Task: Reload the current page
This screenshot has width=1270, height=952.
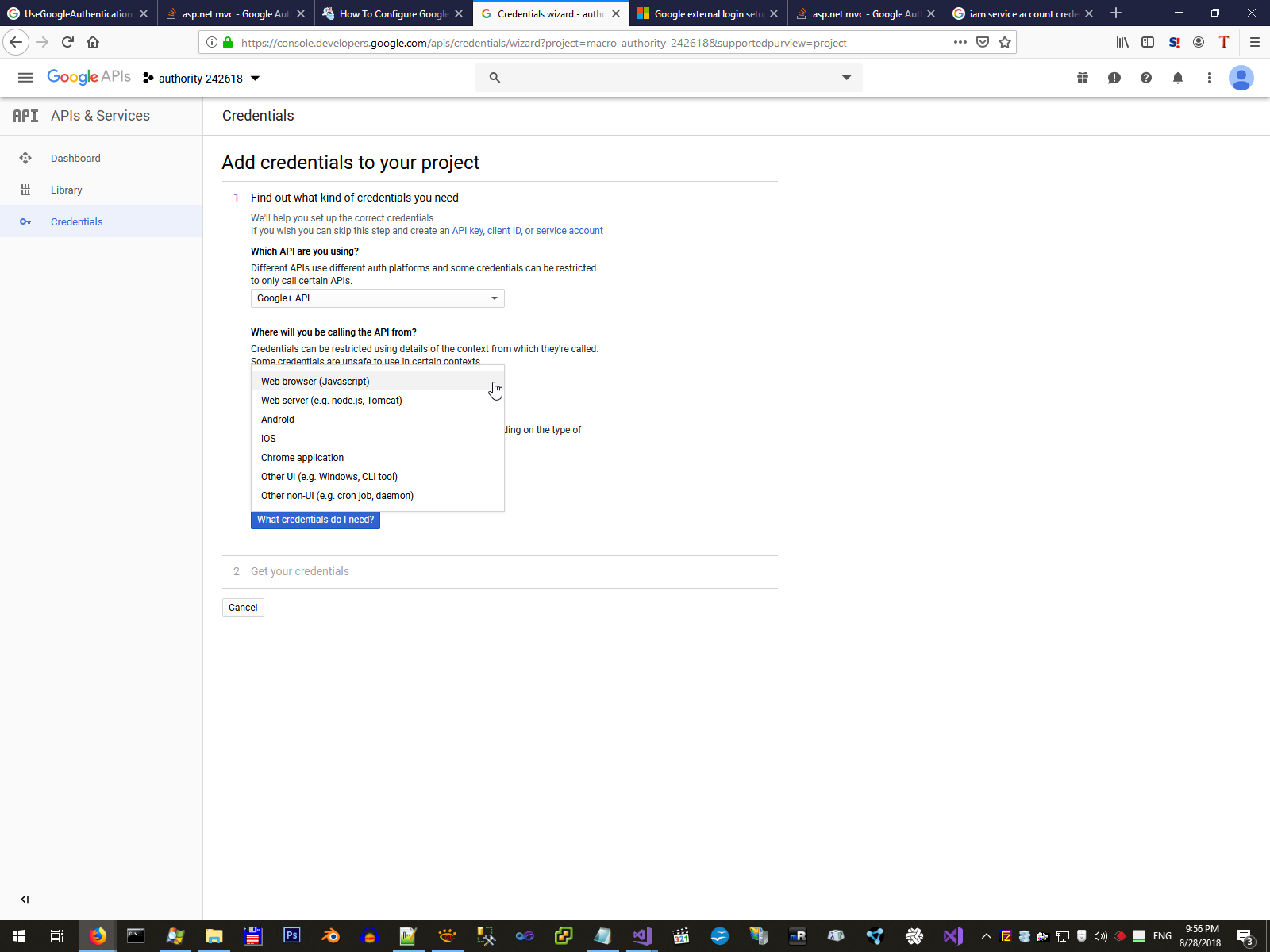Action: pos(67,42)
